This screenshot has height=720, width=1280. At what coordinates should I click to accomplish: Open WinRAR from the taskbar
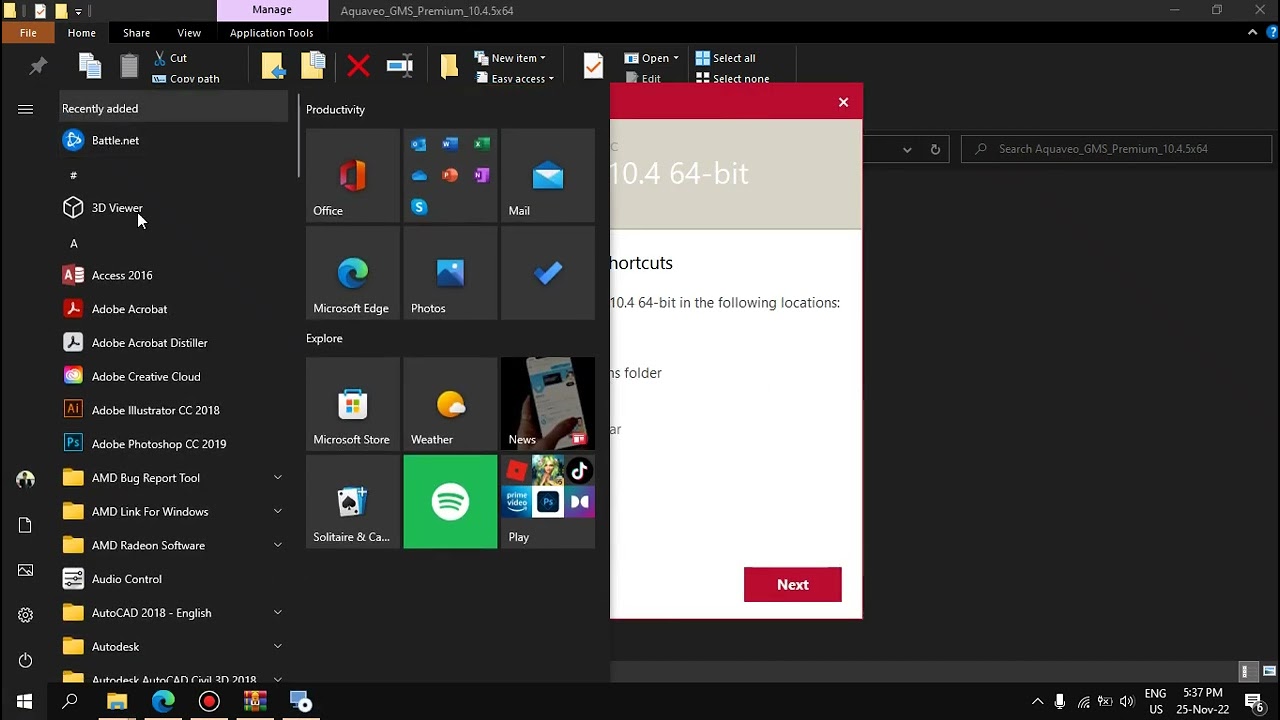(255, 702)
